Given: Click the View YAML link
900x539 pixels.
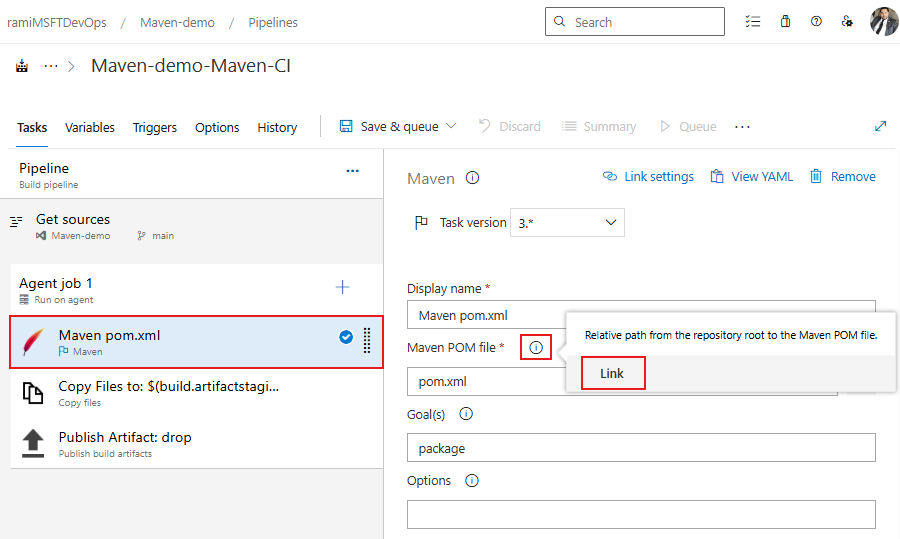Looking at the screenshot, I should pyautogui.click(x=752, y=177).
